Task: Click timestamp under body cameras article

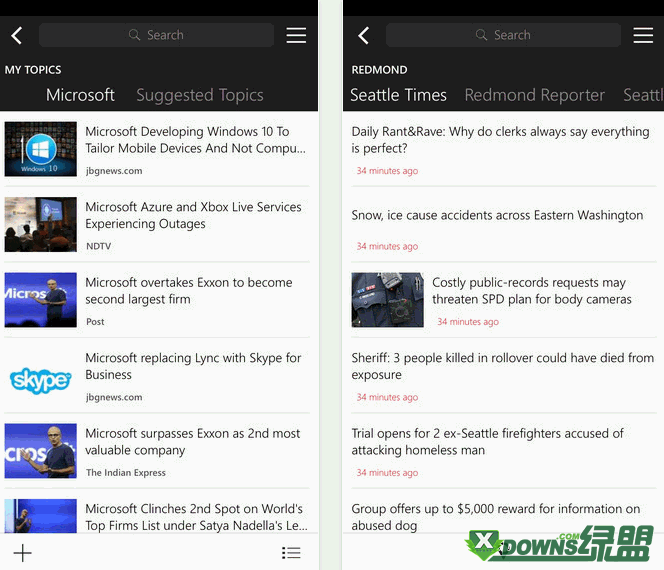Action: [468, 321]
